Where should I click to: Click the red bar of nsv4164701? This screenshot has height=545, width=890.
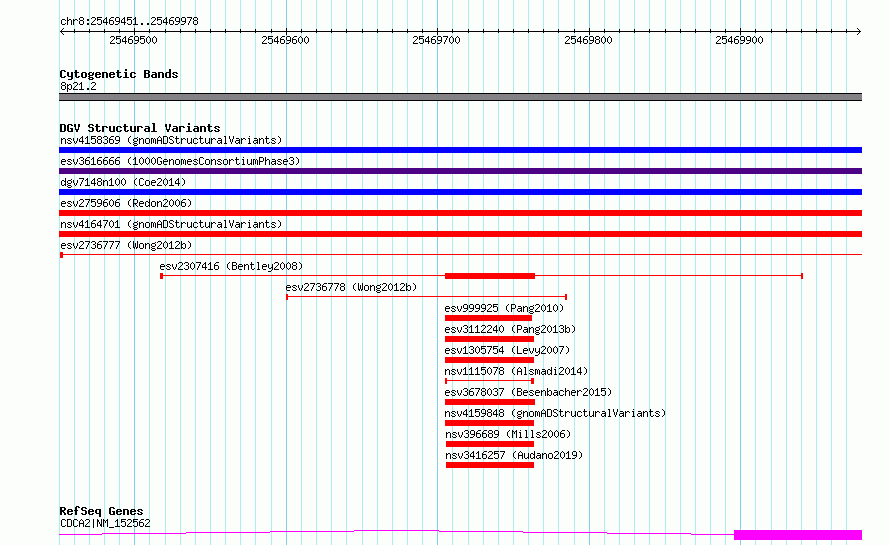click(x=460, y=234)
